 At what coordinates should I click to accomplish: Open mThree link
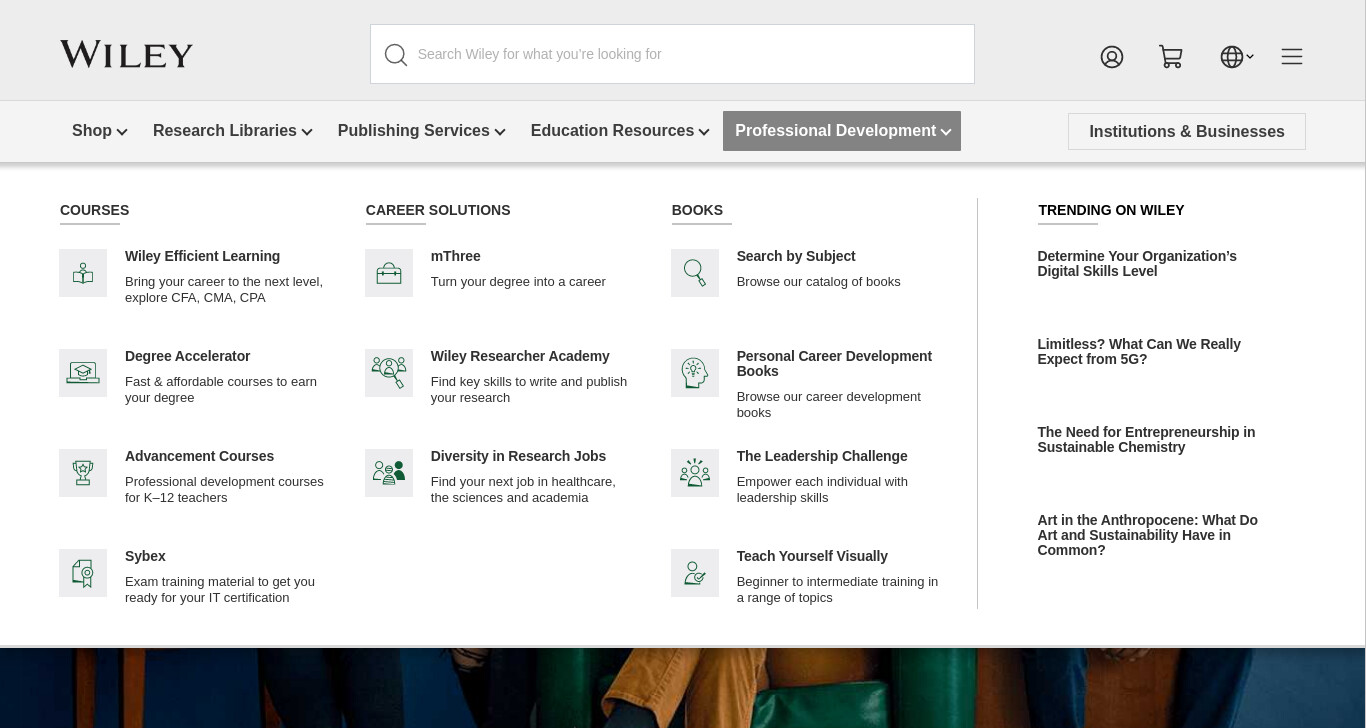(456, 257)
